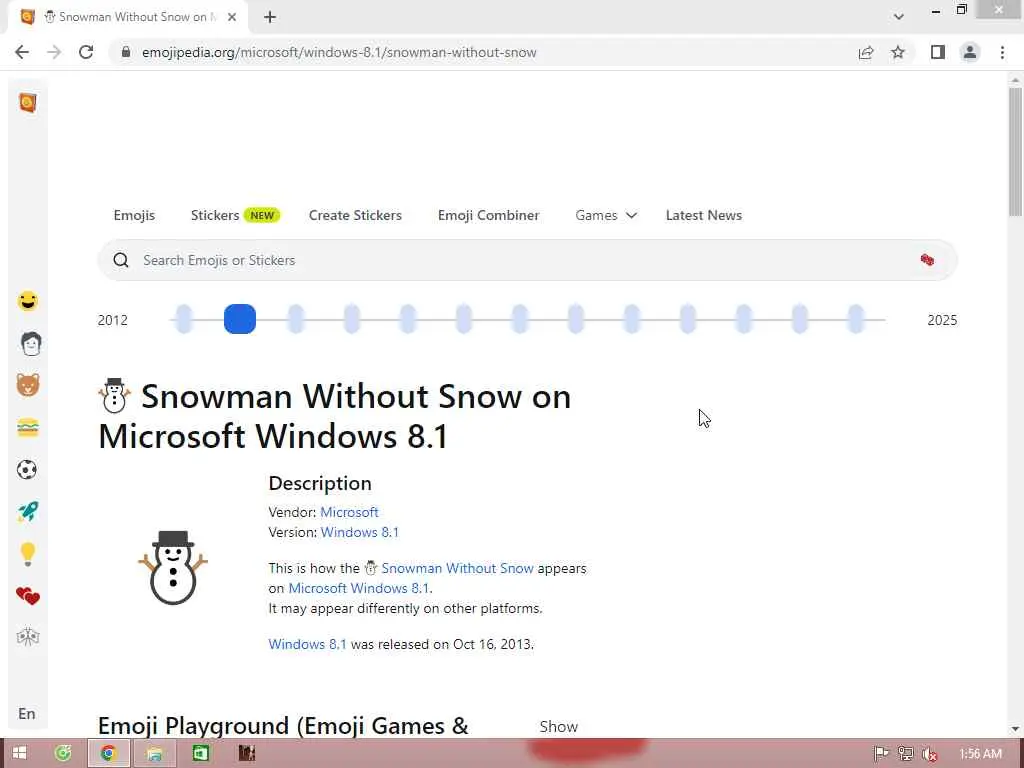Open Animals category bear icon
The height and width of the screenshot is (768, 1024).
coord(27,385)
